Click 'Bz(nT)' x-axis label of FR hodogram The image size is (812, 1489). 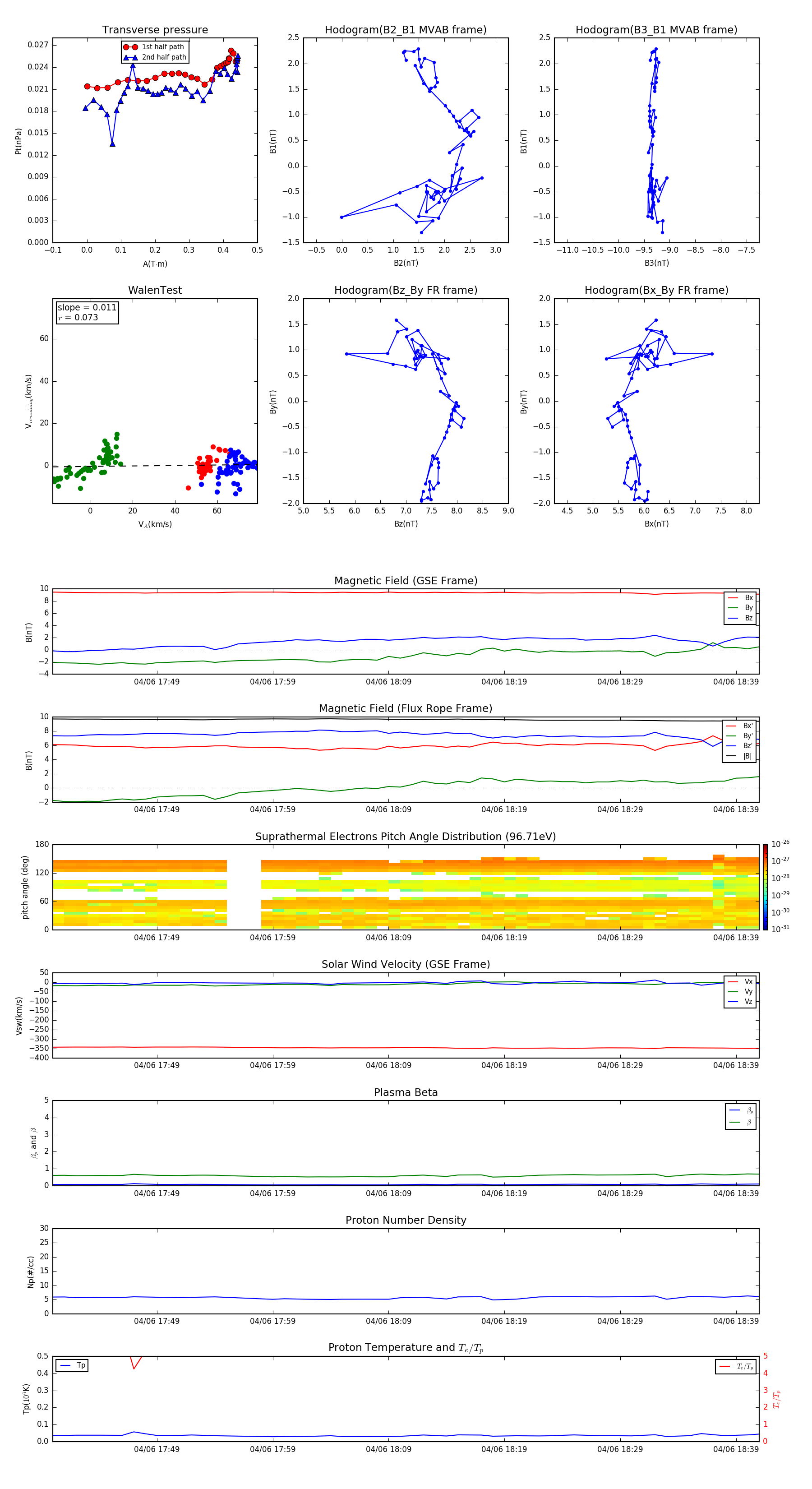click(x=406, y=524)
